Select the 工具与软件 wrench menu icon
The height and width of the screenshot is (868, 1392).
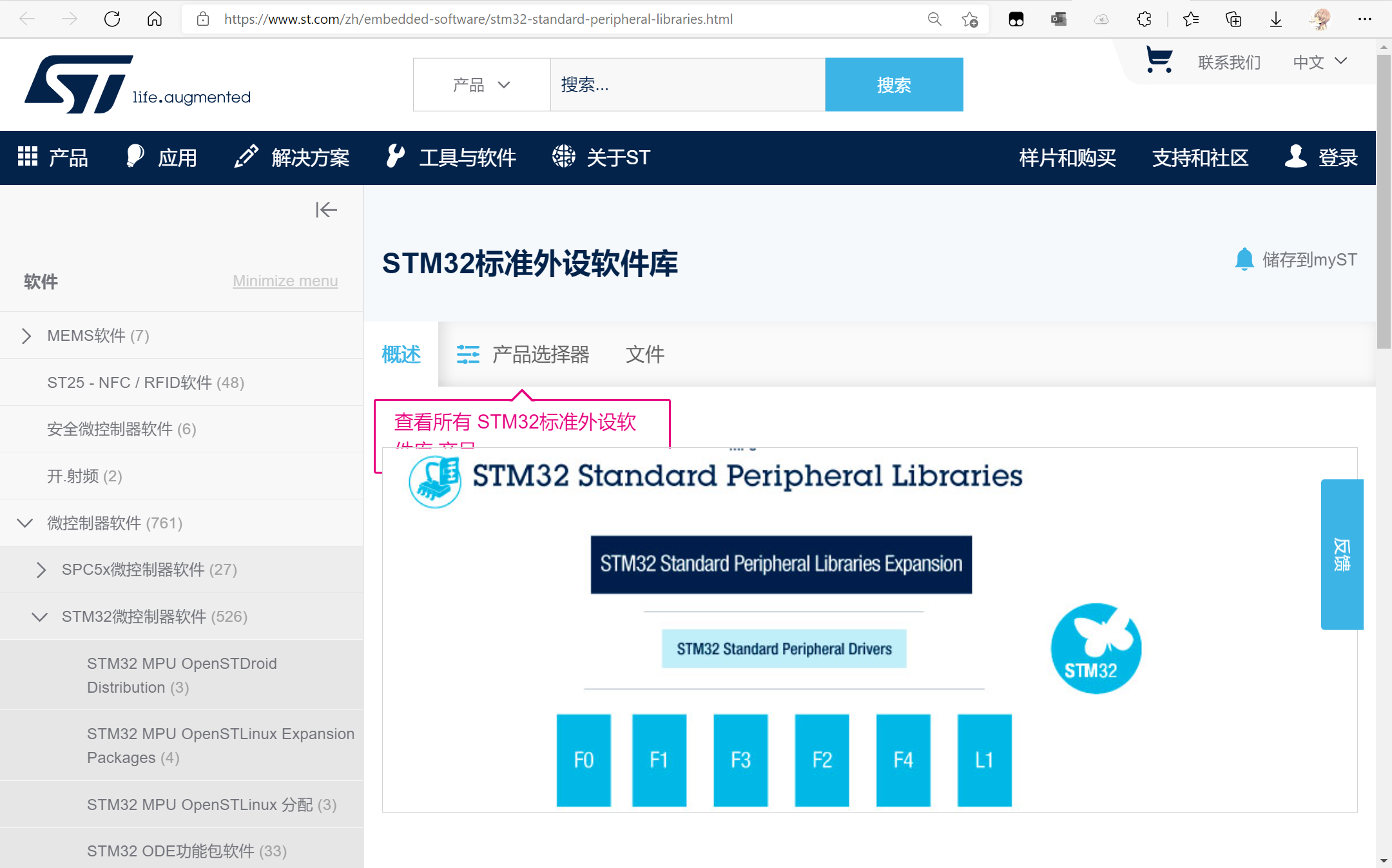(x=394, y=157)
